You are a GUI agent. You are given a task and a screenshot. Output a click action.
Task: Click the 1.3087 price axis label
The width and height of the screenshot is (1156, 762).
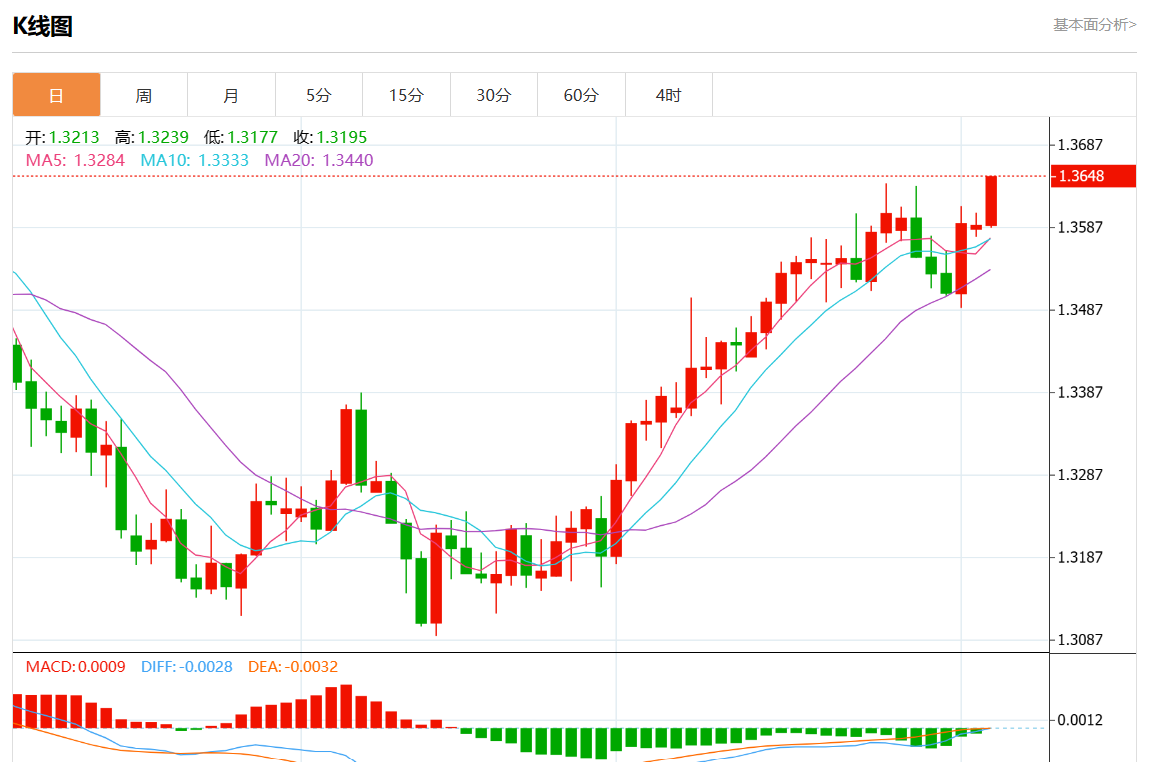[x=1080, y=640]
